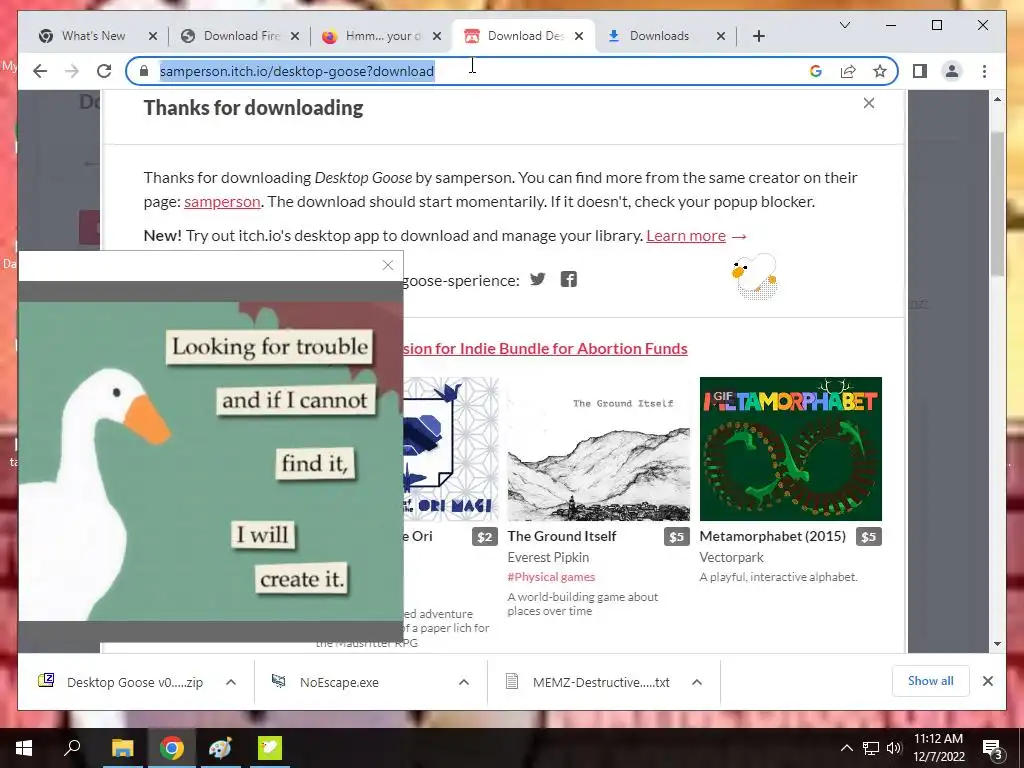
Task: Open Metamorphabet (2015) game title
Action: point(773,536)
